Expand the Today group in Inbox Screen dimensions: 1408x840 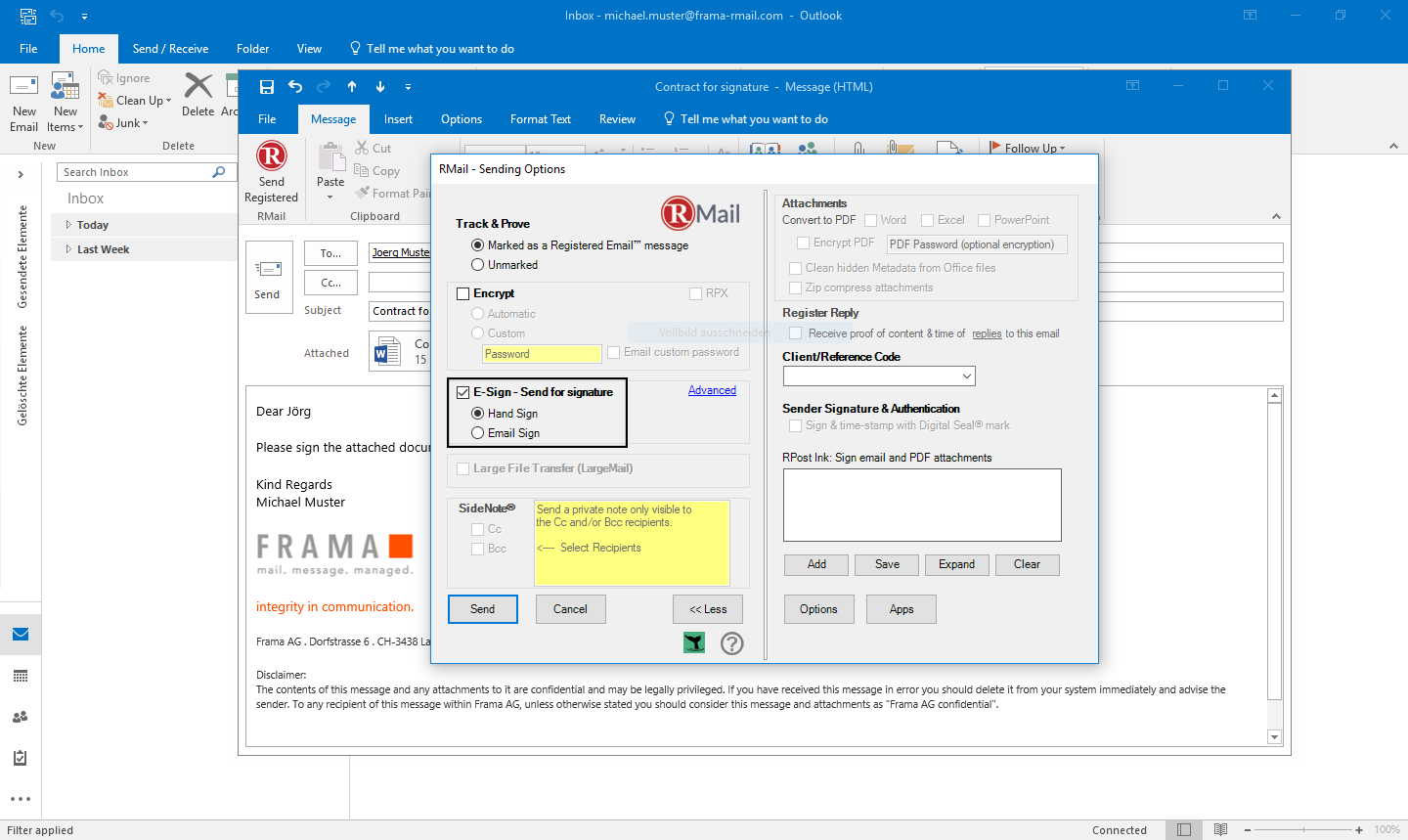(x=68, y=225)
